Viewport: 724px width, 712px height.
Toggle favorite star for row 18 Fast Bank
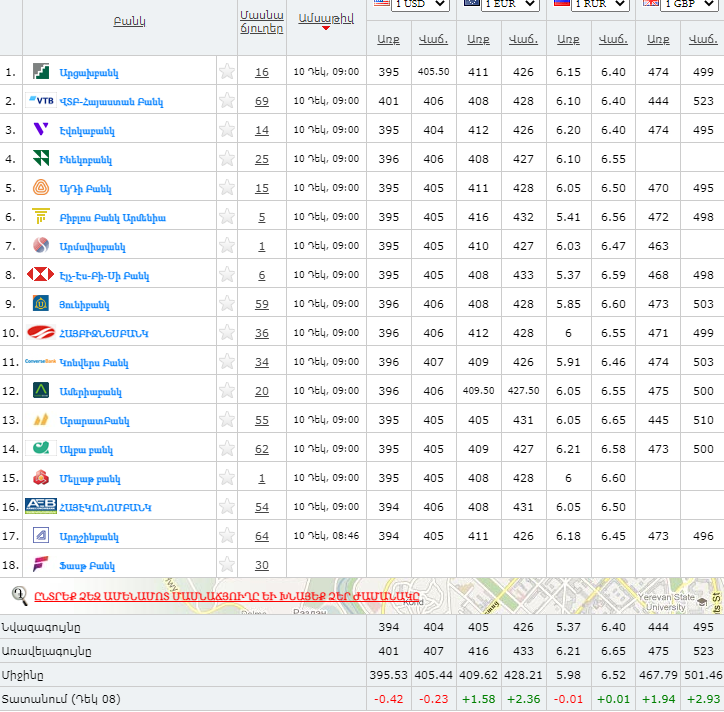[227, 564]
